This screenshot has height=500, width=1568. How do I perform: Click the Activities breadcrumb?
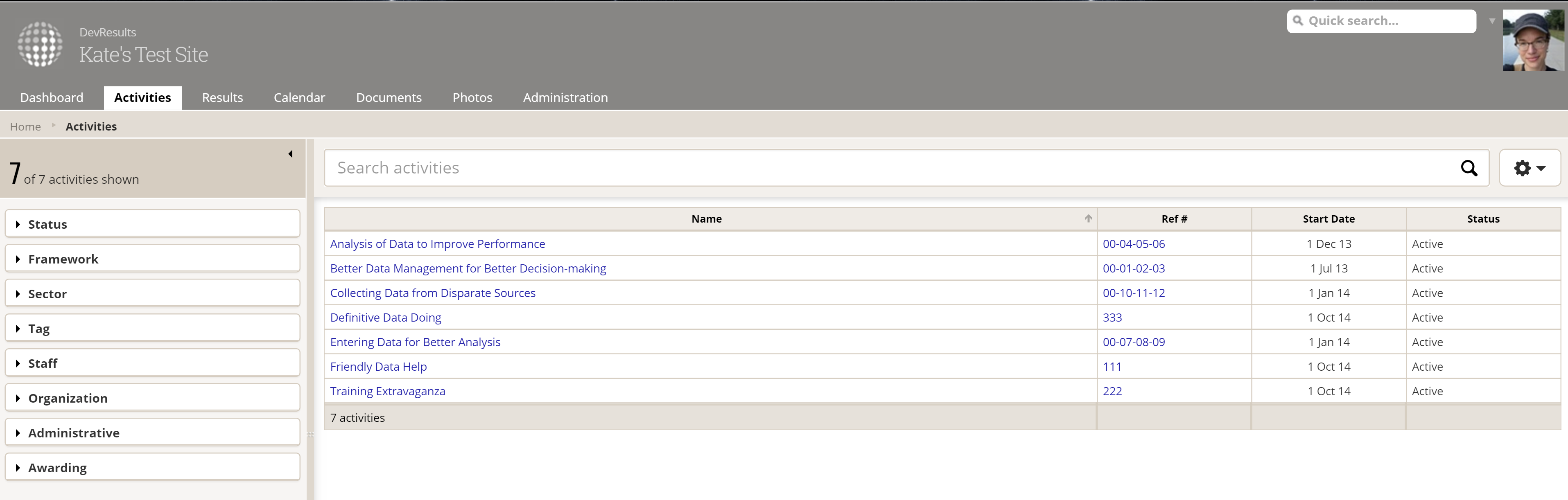coord(91,126)
